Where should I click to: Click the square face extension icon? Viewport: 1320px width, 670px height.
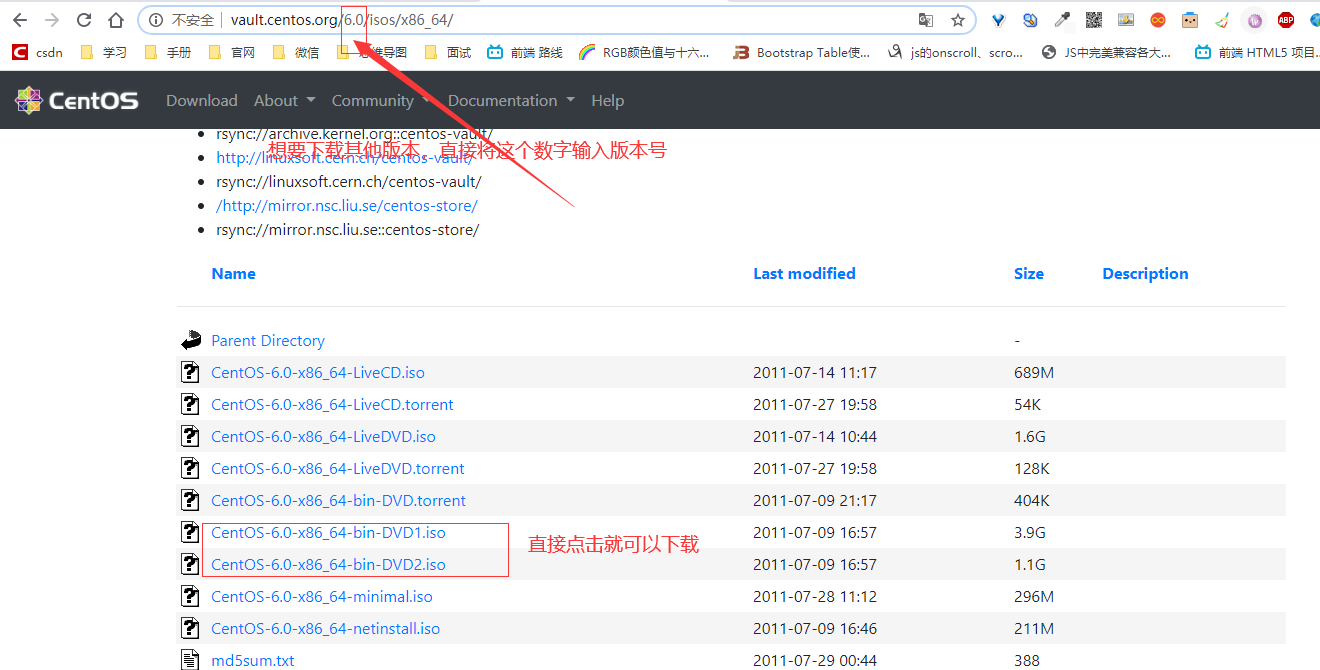click(x=1190, y=20)
